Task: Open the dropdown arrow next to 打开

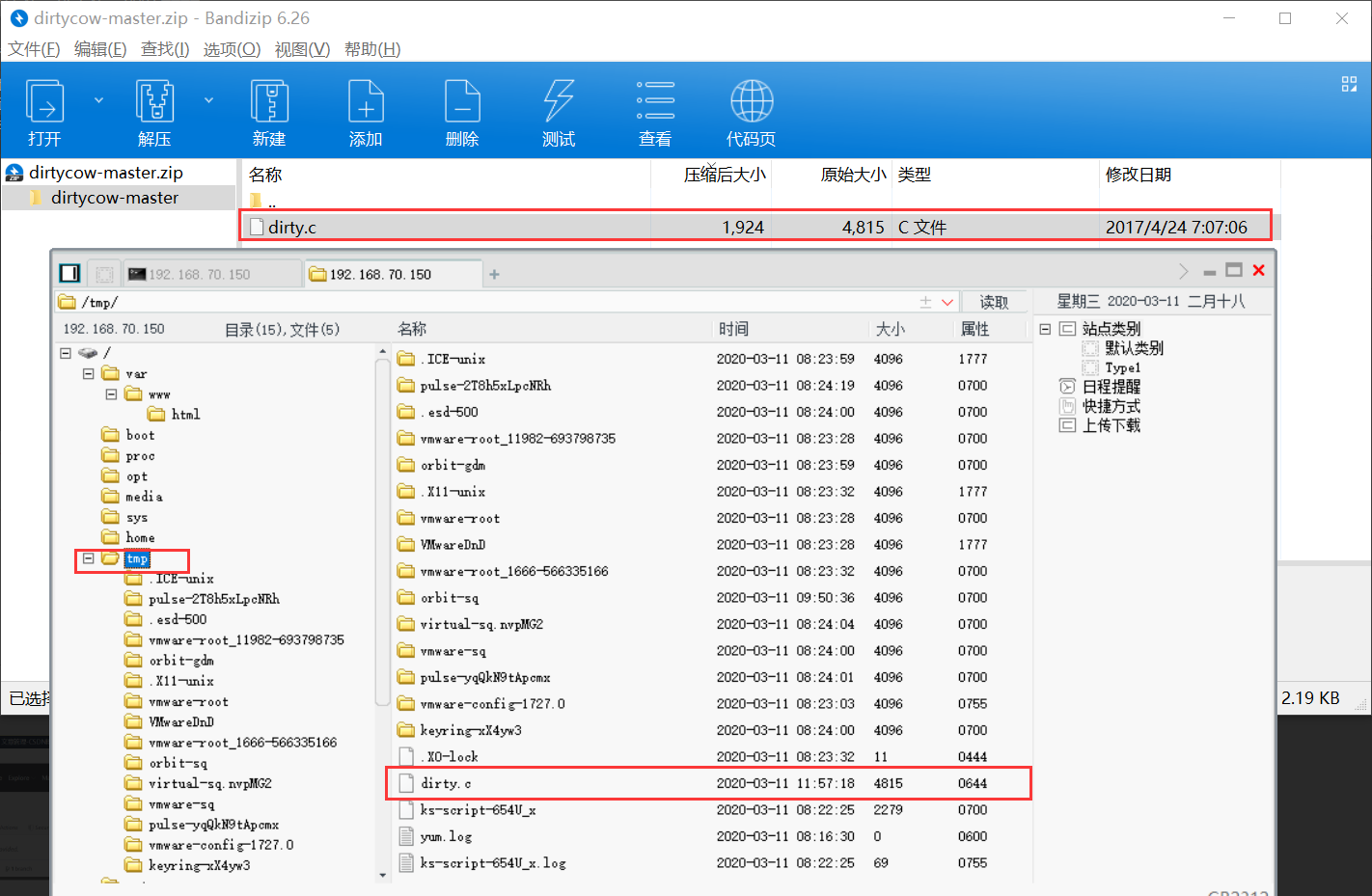Action: (98, 100)
